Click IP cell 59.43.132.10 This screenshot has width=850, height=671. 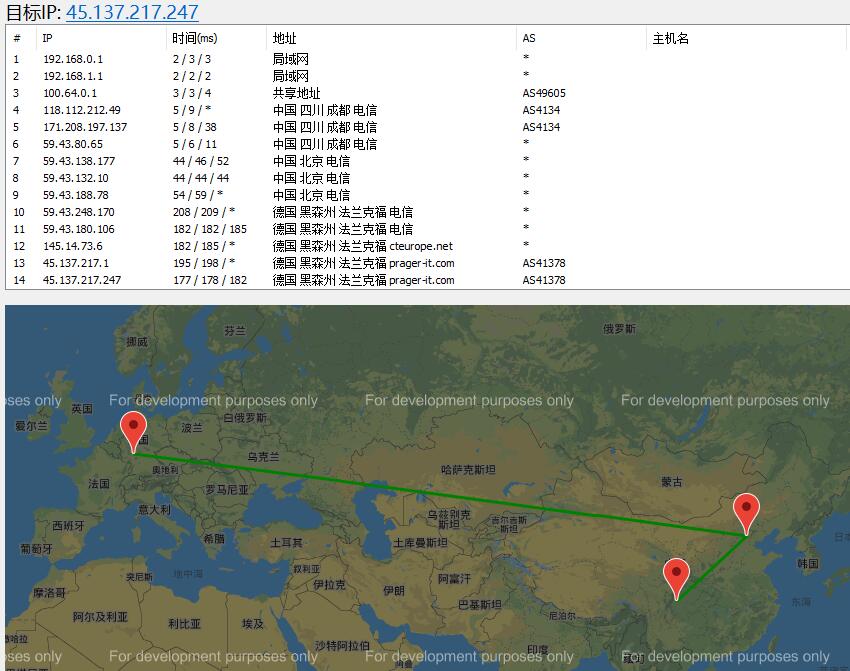point(76,178)
